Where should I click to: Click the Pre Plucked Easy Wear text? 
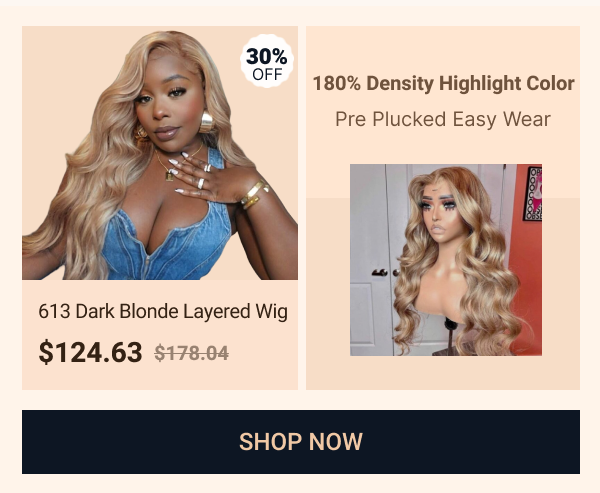pos(443,119)
